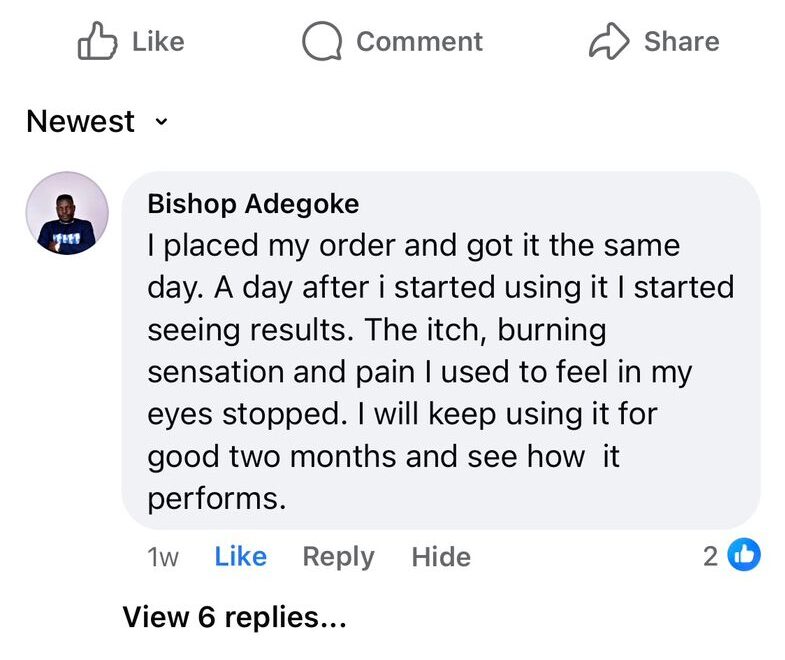This screenshot has height=660, width=785.
Task: Click the word 'performs.' in the comment
Action: (x=217, y=499)
